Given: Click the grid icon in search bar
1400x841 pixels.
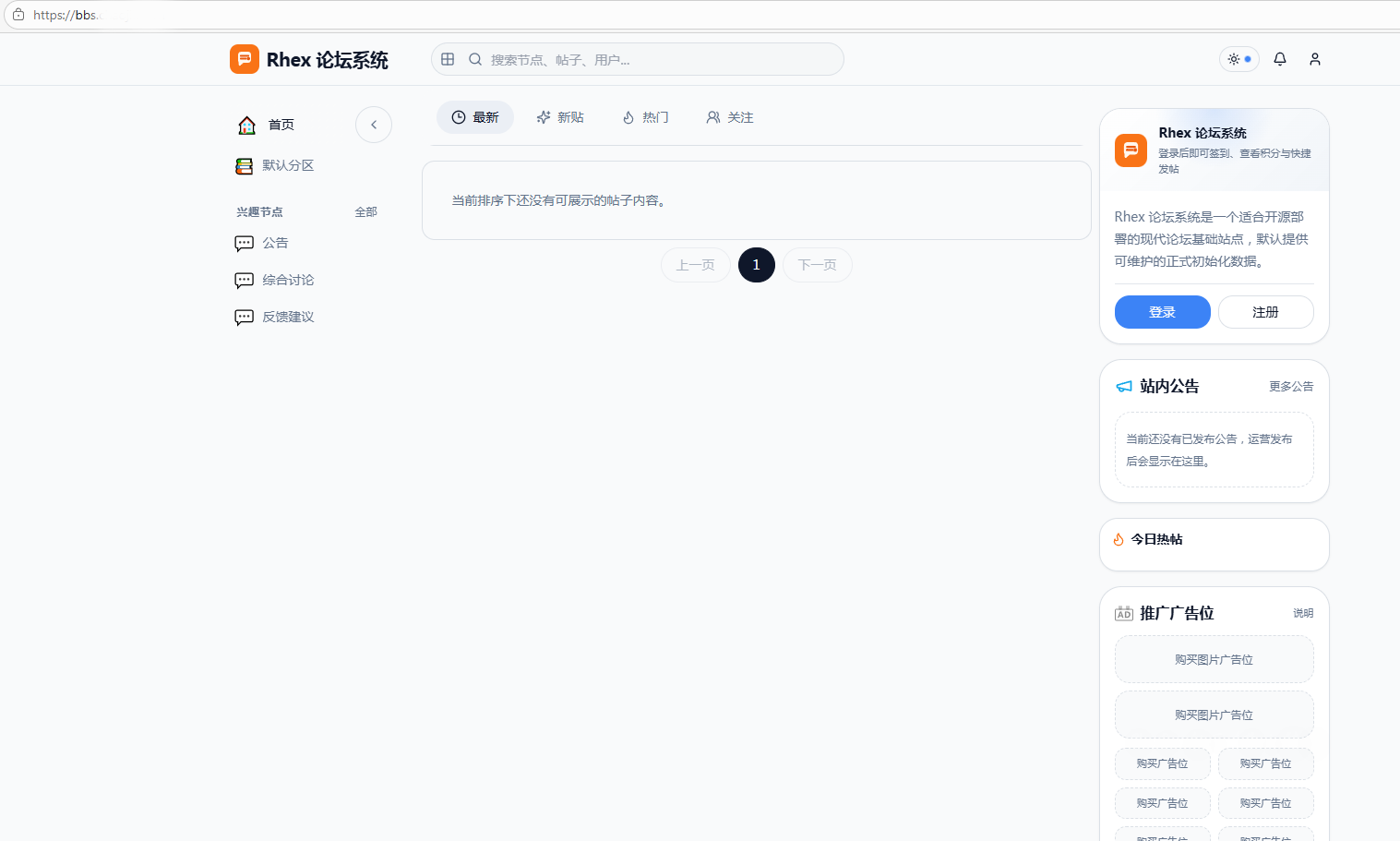Looking at the screenshot, I should 448,59.
